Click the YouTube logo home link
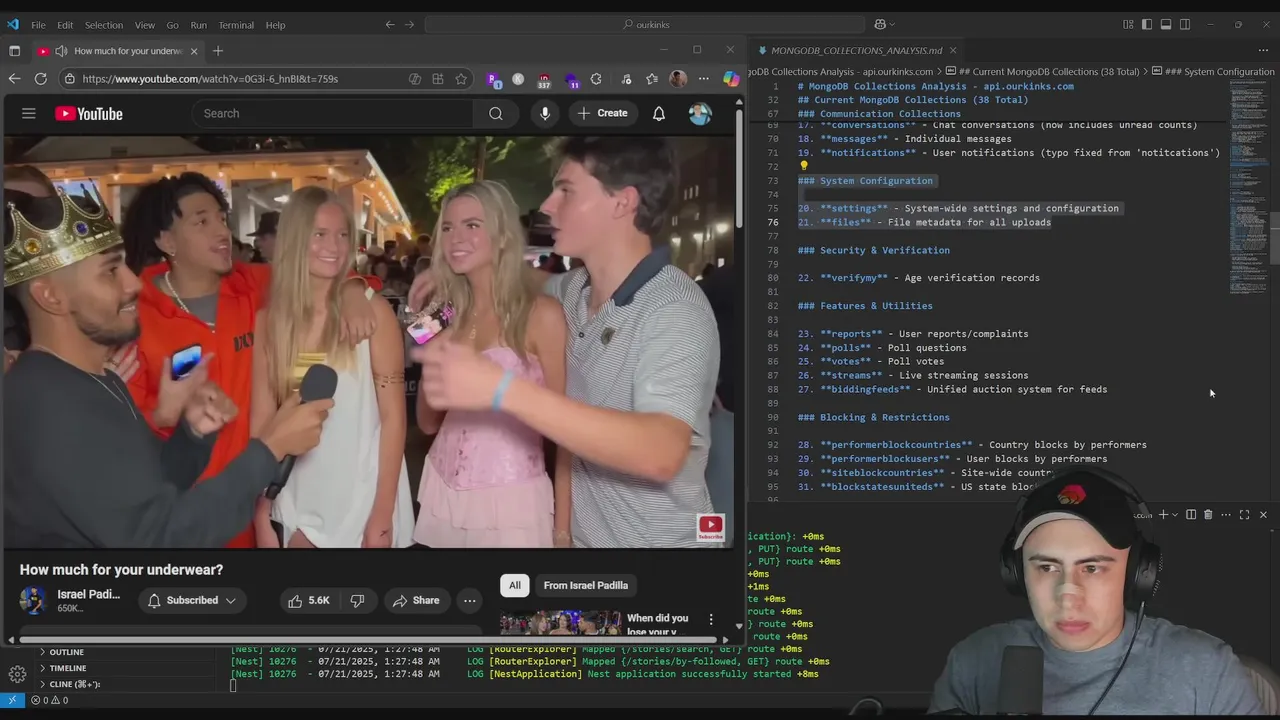Viewport: 1280px width, 720px height. click(89, 114)
